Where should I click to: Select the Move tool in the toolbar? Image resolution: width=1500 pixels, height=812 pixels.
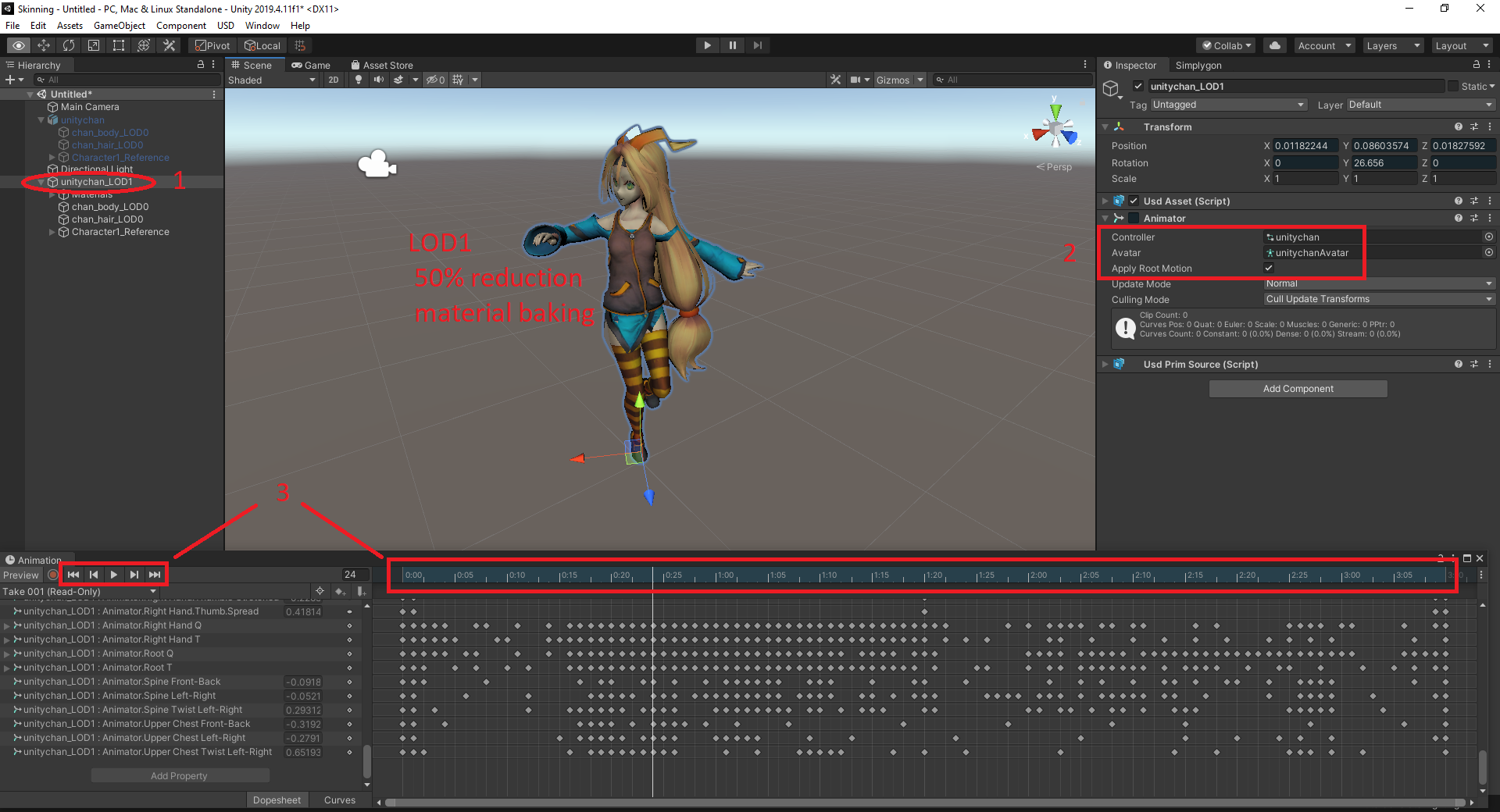coord(44,45)
